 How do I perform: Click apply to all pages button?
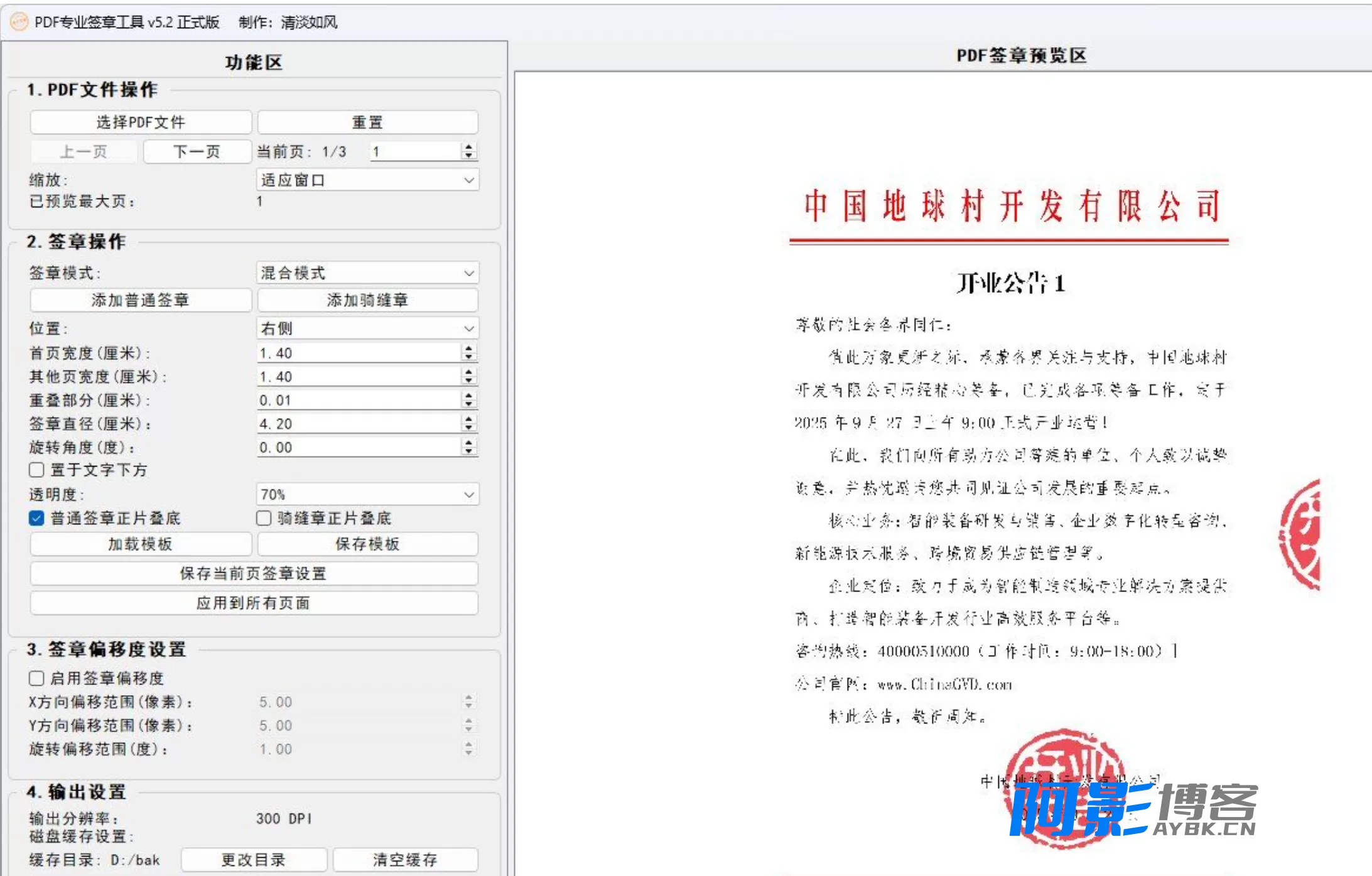[254, 603]
